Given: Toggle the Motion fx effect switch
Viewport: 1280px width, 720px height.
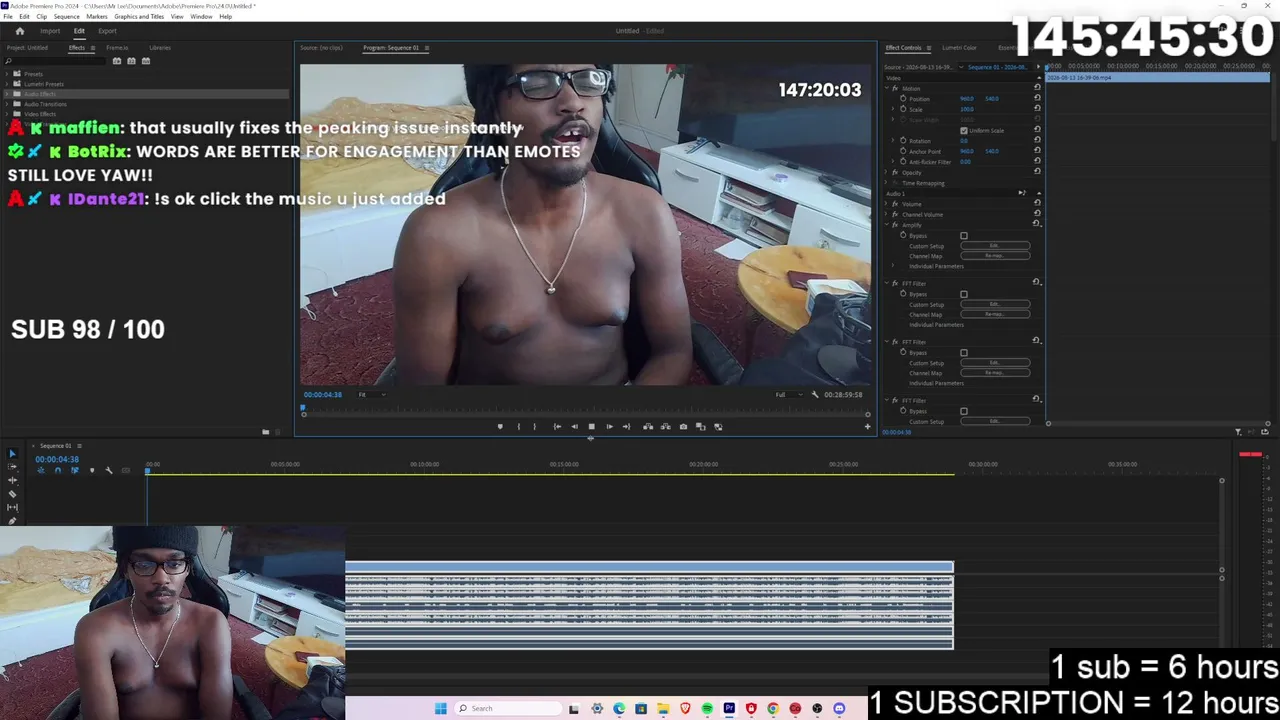Looking at the screenshot, I should 895,89.
